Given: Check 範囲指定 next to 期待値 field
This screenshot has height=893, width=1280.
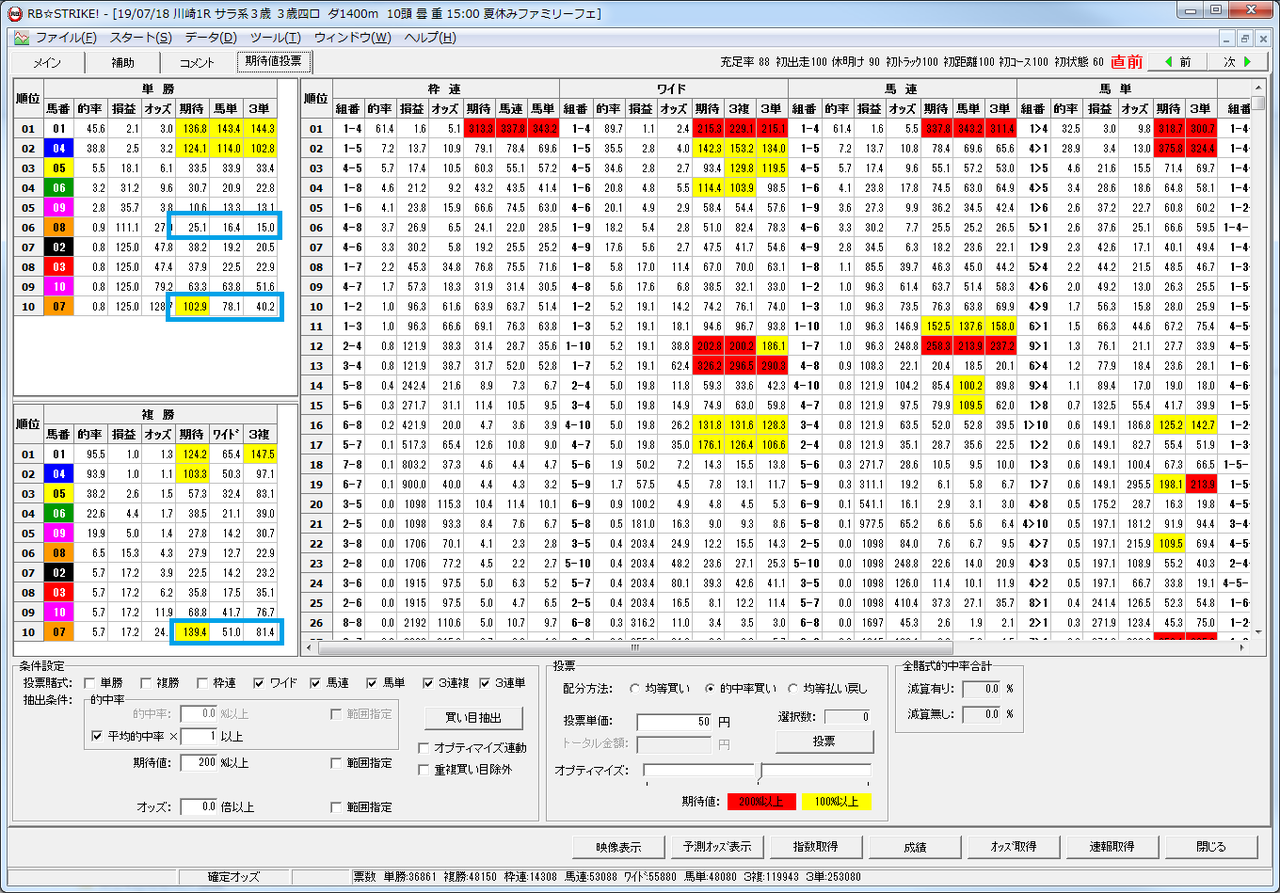Looking at the screenshot, I should click(337, 763).
